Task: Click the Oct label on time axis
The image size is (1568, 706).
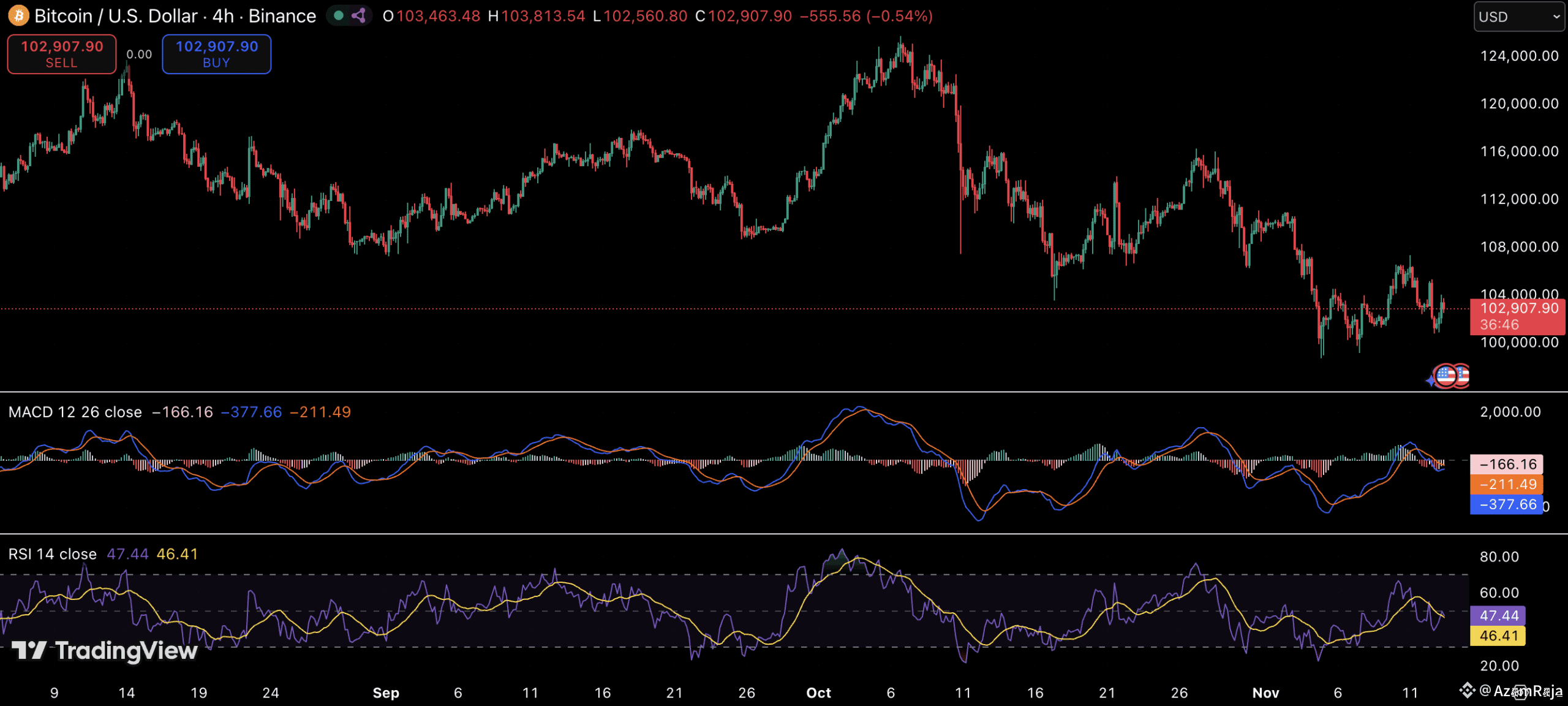Action: pyautogui.click(x=818, y=693)
